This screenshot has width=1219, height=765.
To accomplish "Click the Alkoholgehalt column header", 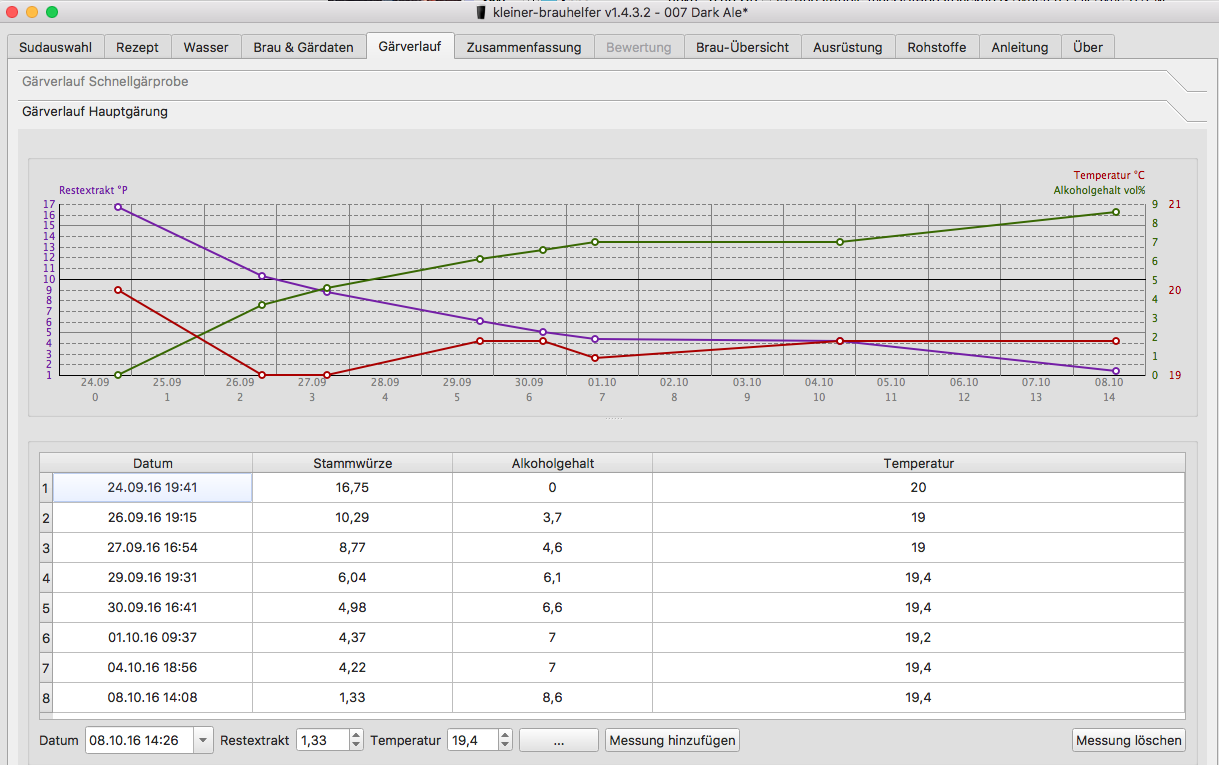I will pos(552,463).
